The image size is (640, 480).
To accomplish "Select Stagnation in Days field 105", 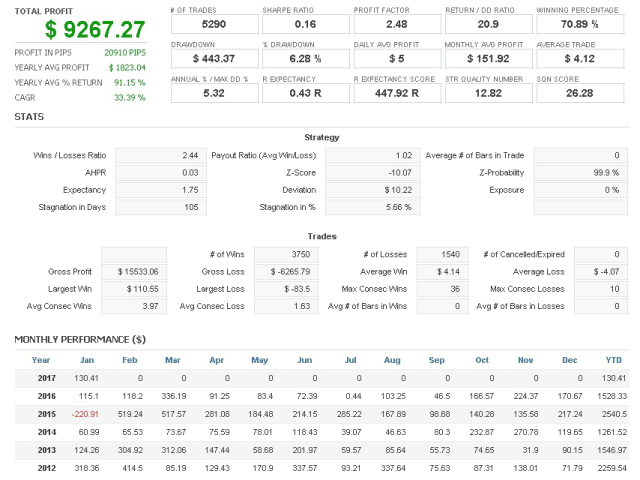I will [x=161, y=207].
